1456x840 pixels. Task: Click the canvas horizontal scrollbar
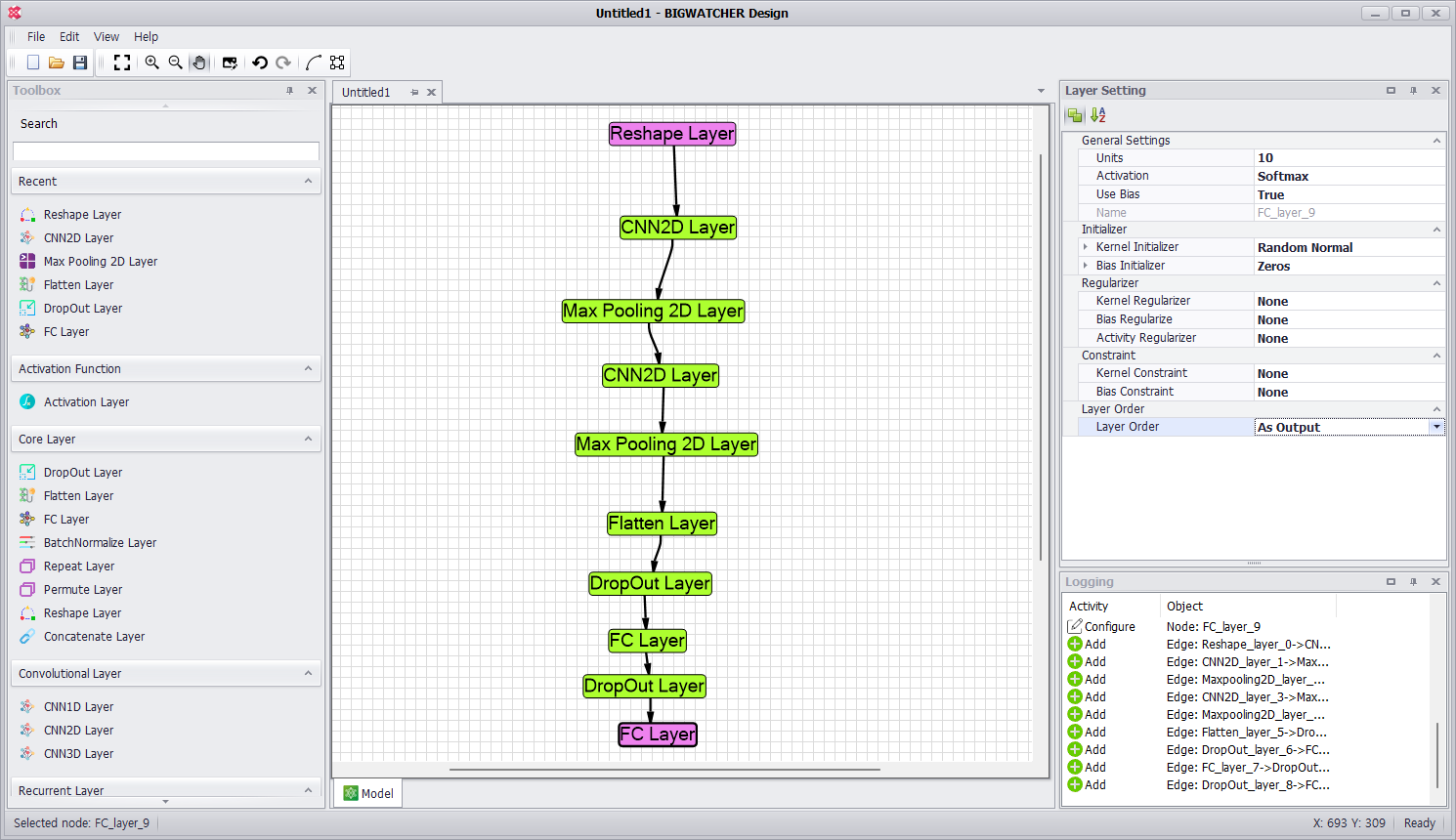coord(664,770)
